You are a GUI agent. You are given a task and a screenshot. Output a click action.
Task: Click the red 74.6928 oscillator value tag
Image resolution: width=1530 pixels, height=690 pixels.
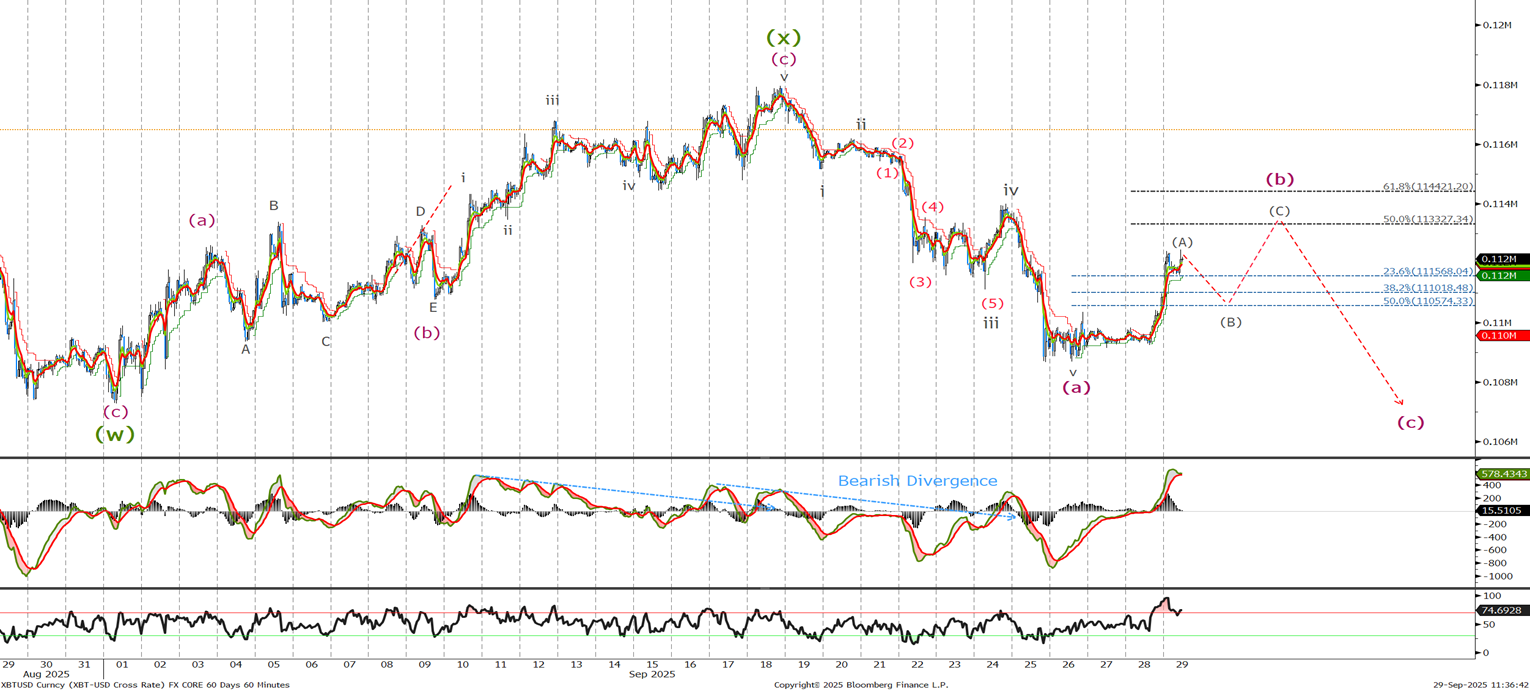pos(1502,609)
